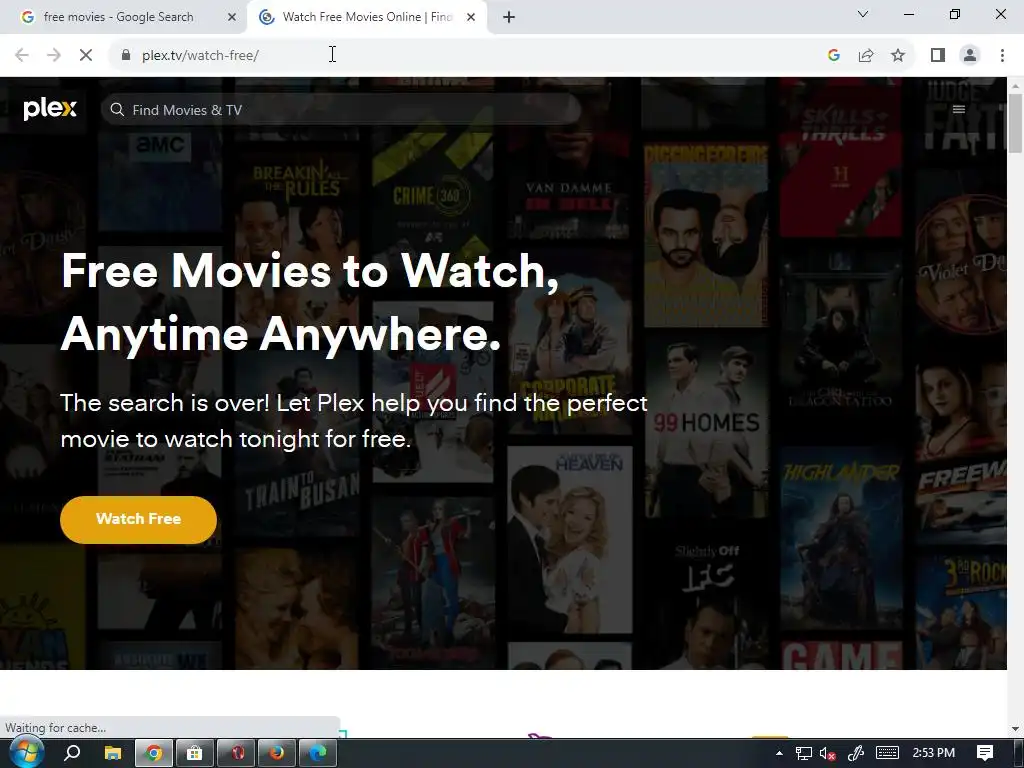Open network status tray icon
Image resolution: width=1024 pixels, height=768 pixels.
[804, 754]
